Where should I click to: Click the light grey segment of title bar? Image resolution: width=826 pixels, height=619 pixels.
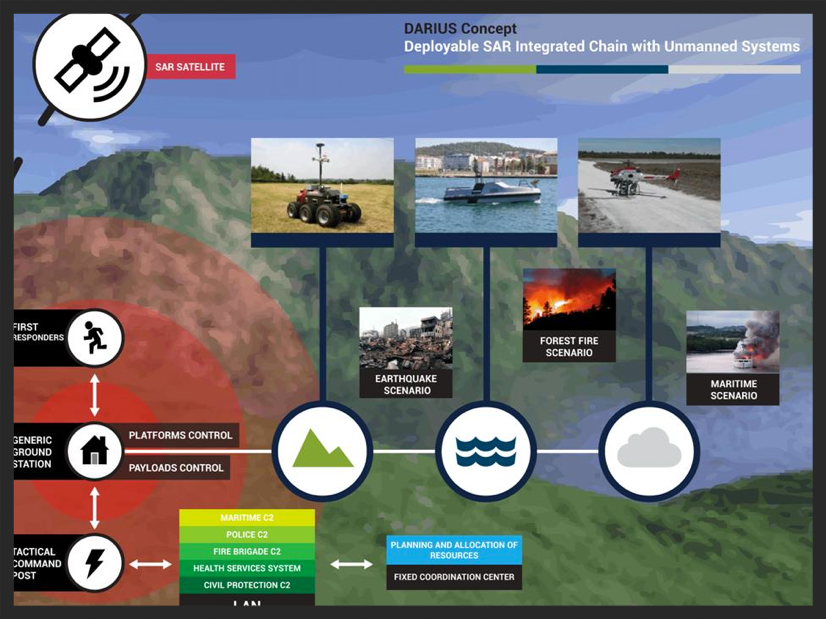coord(734,70)
